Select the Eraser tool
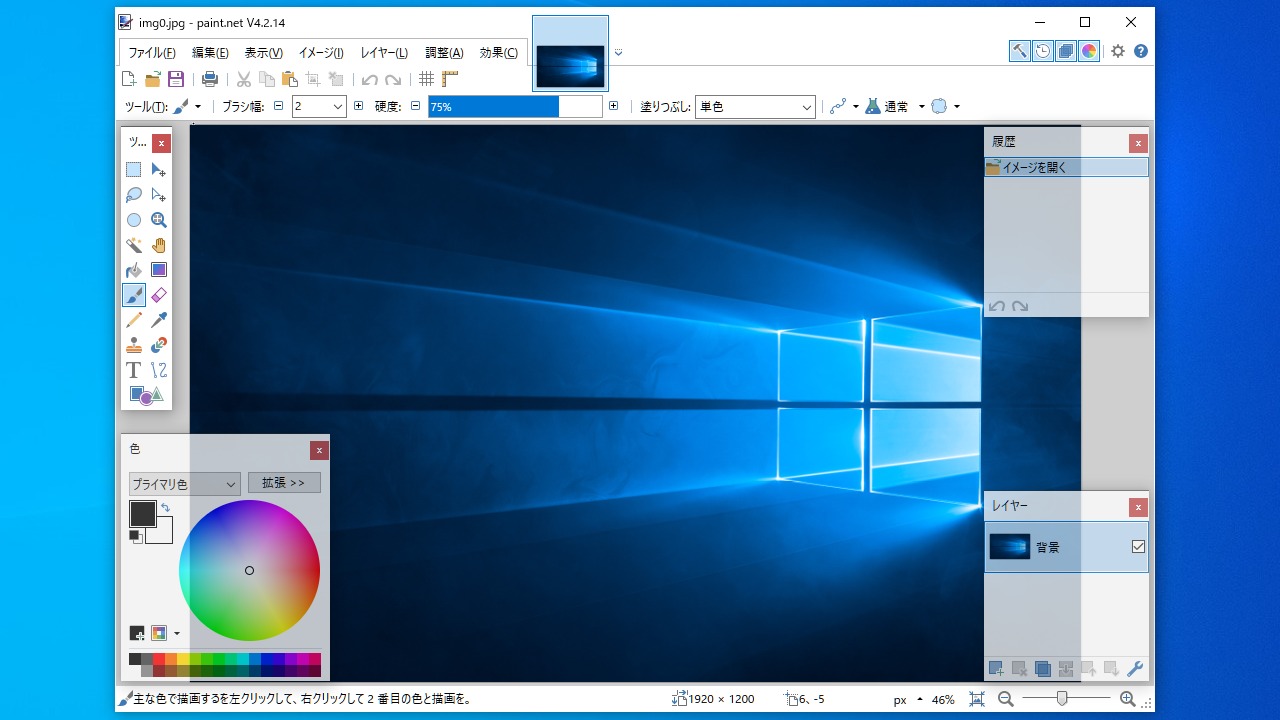Image resolution: width=1280 pixels, height=720 pixels. pyautogui.click(x=159, y=295)
